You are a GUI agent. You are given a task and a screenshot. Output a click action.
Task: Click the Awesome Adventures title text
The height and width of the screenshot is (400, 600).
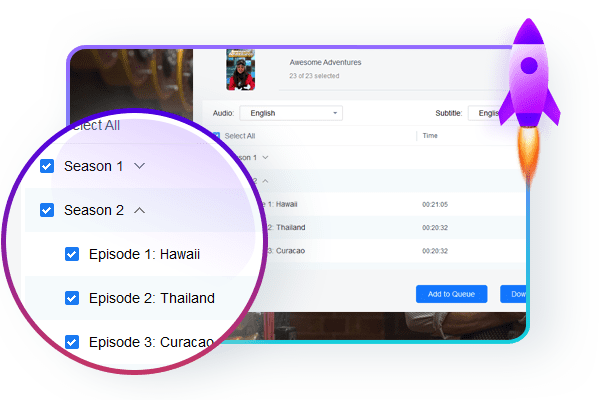pyautogui.click(x=325, y=62)
